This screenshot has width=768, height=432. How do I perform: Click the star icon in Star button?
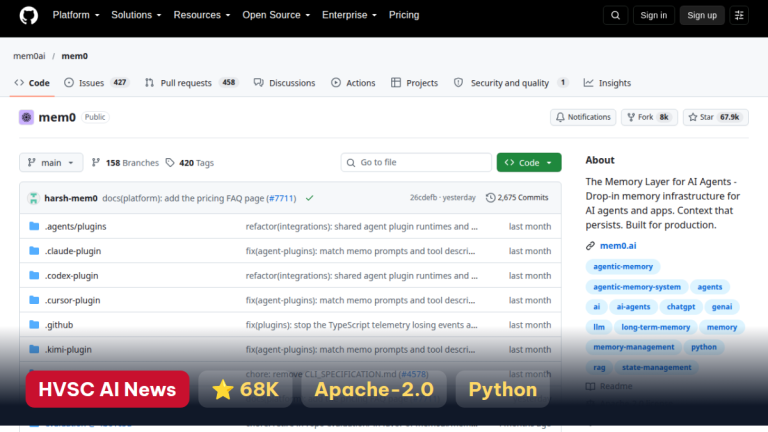693,117
